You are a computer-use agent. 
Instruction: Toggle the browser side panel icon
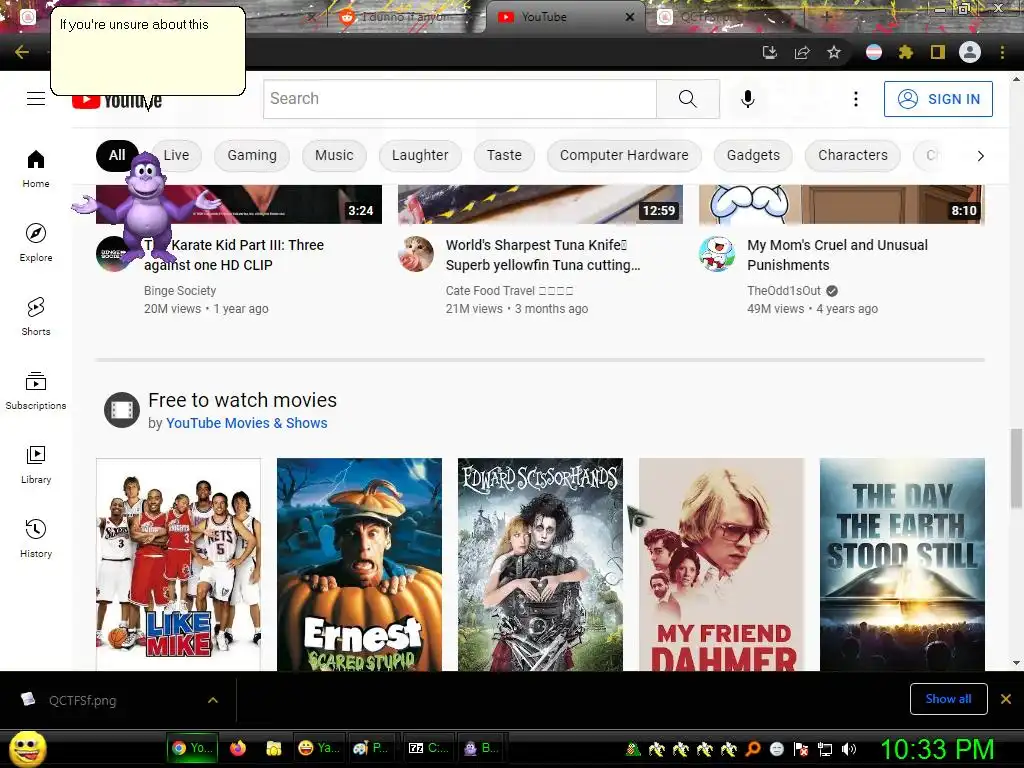[938, 52]
